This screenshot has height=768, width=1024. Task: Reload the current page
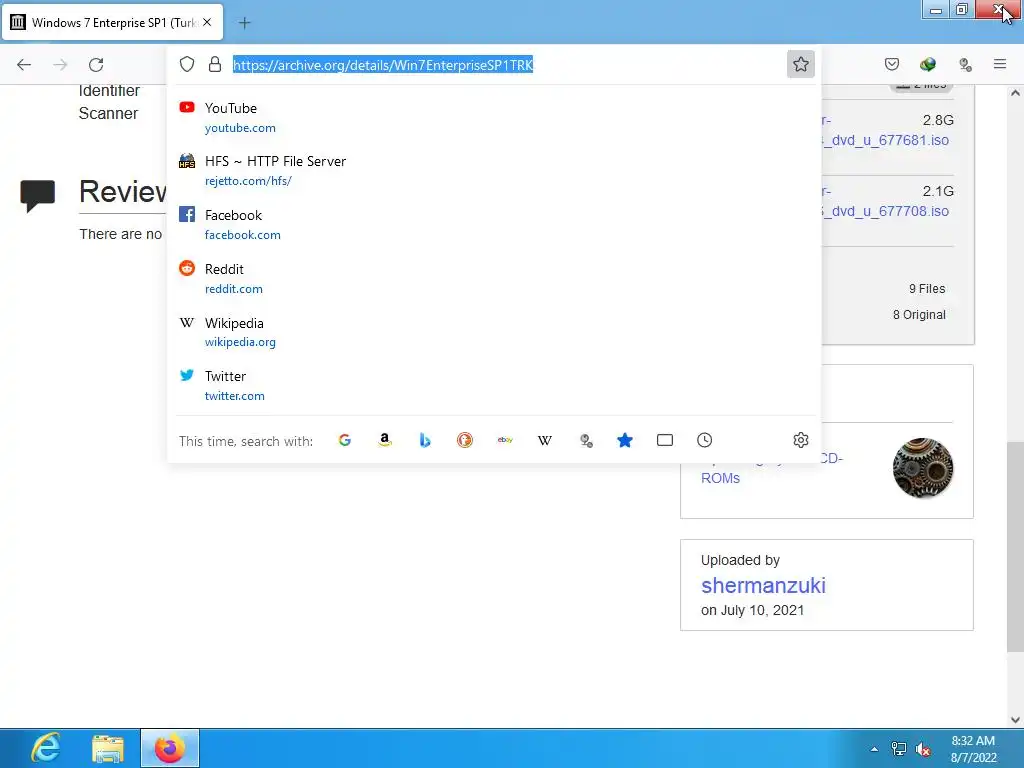click(x=96, y=65)
